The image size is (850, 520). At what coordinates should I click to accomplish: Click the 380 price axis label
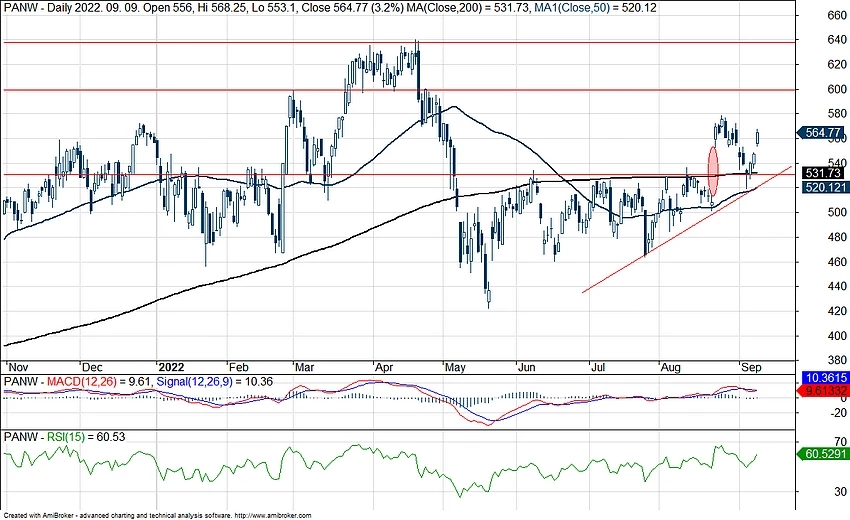tap(837, 360)
